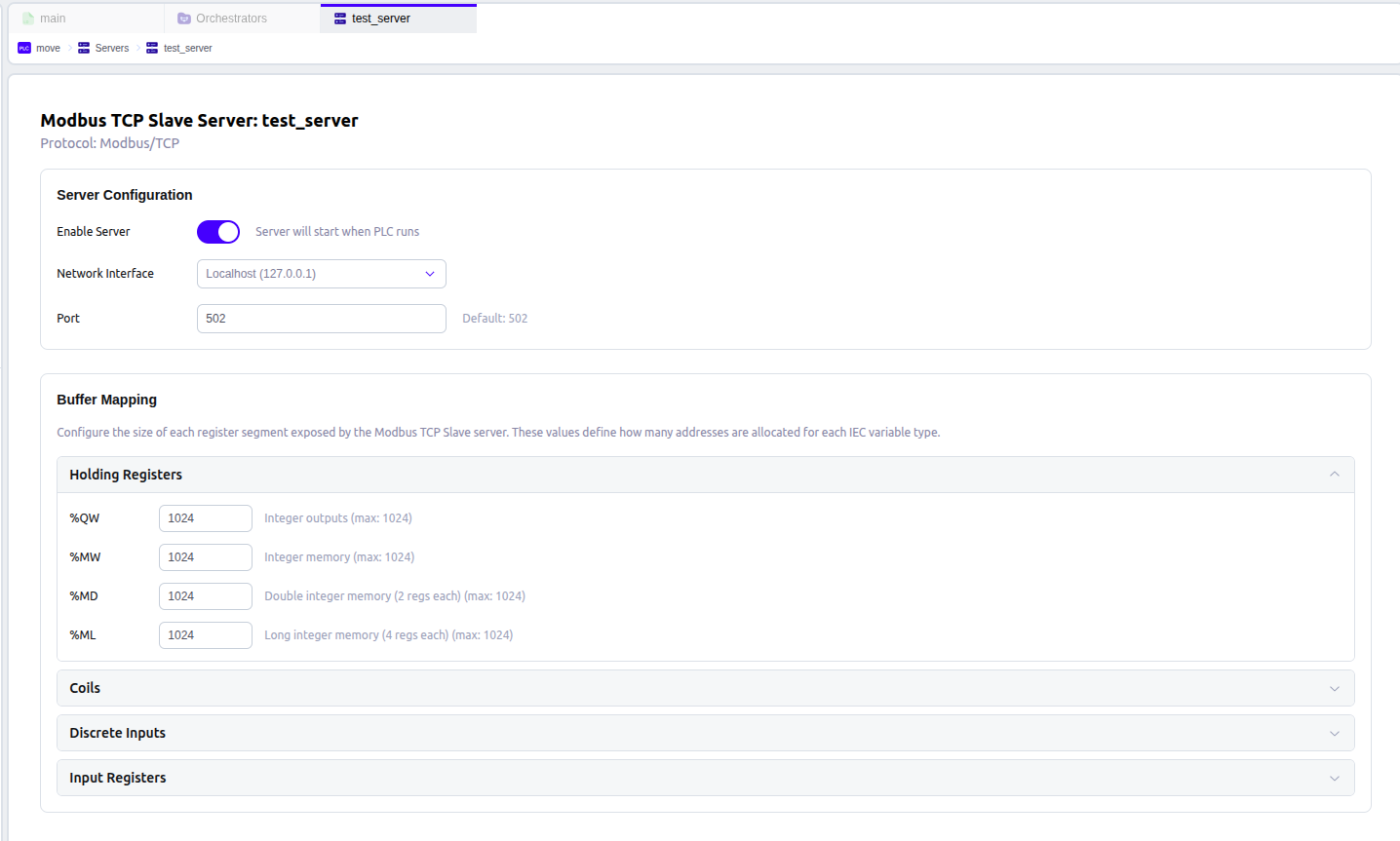This screenshot has width=1400, height=841.
Task: Edit the %MW register size field
Action: pyautogui.click(x=206, y=557)
